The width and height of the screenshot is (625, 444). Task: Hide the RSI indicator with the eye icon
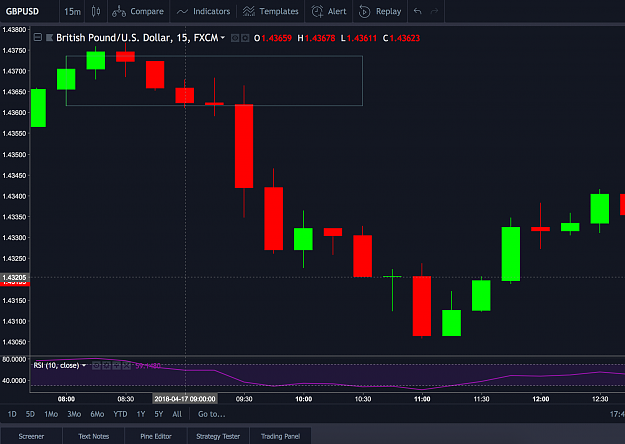tap(96, 365)
